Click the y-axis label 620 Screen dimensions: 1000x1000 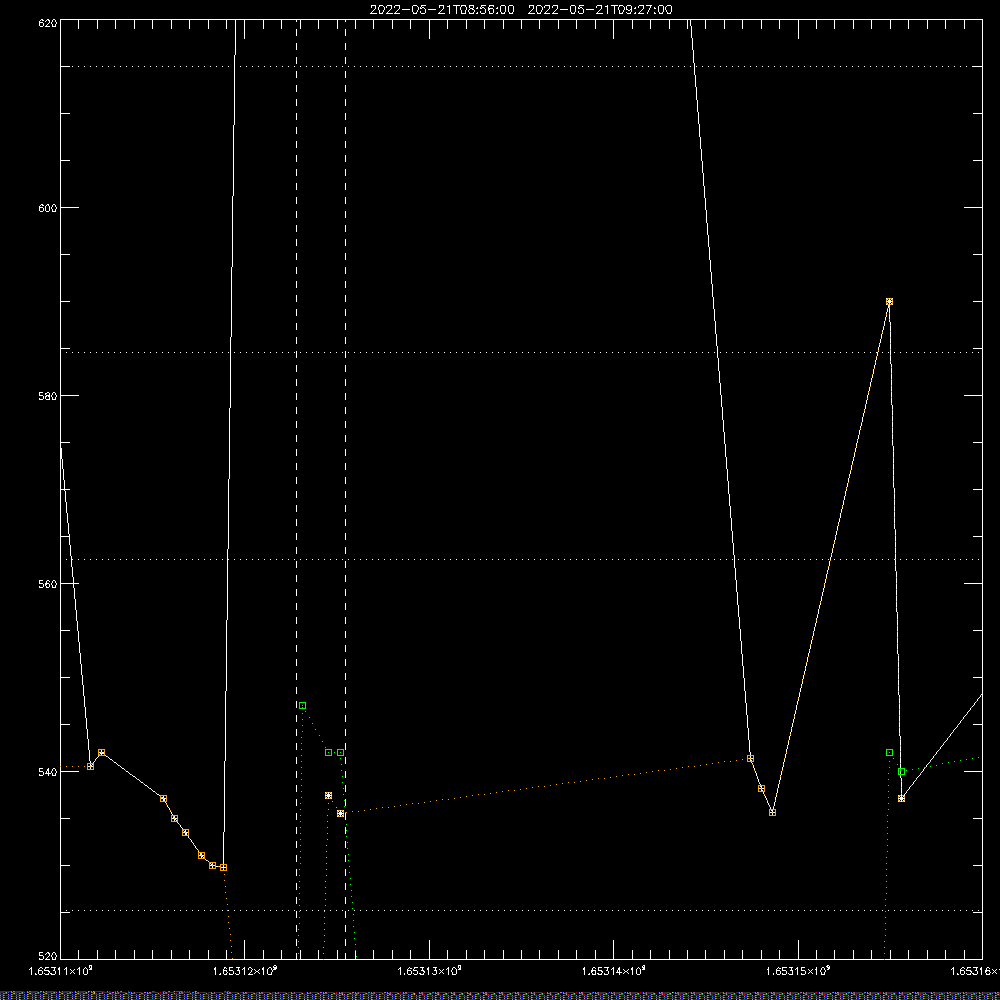pyautogui.click(x=48, y=23)
